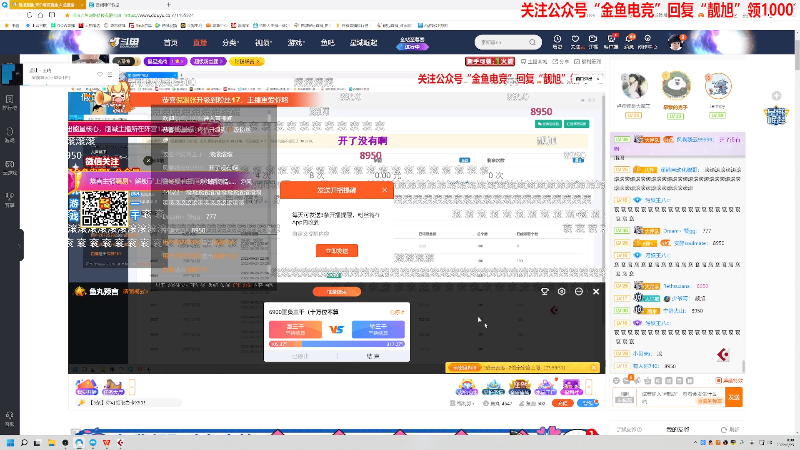Open the 首页 home tab
The height and width of the screenshot is (450, 800).
[170, 43]
